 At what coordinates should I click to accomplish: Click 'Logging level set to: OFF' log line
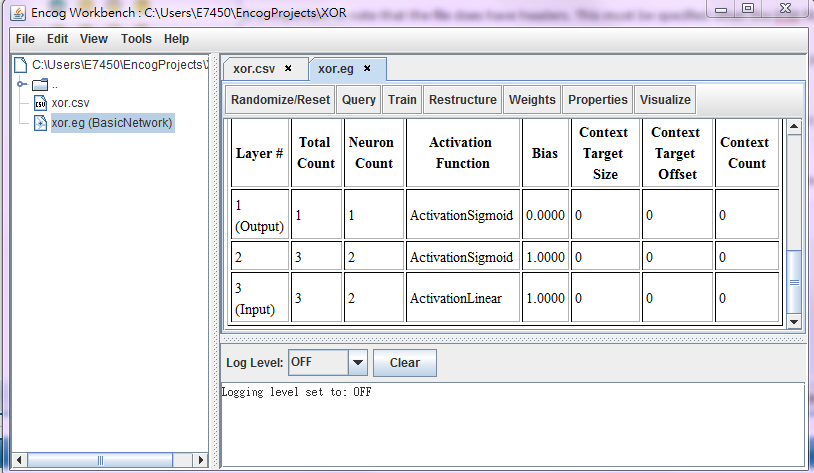pos(296,392)
